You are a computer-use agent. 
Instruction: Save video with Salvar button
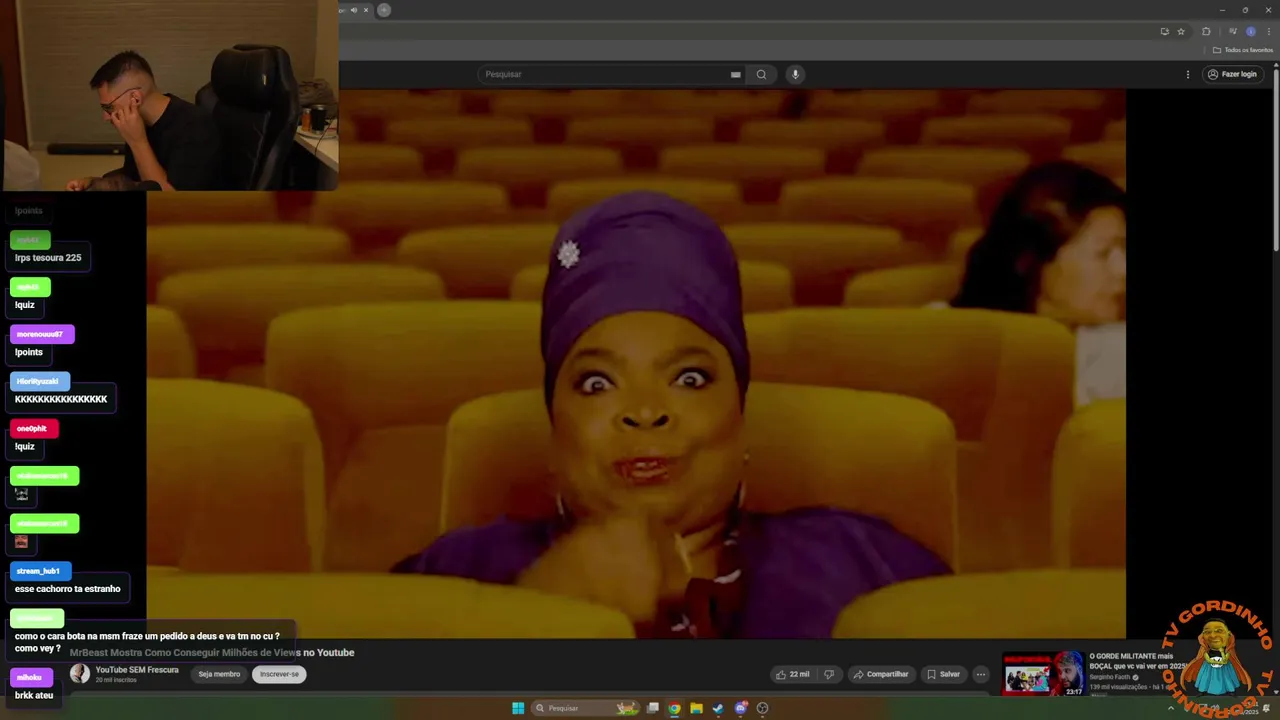click(943, 674)
